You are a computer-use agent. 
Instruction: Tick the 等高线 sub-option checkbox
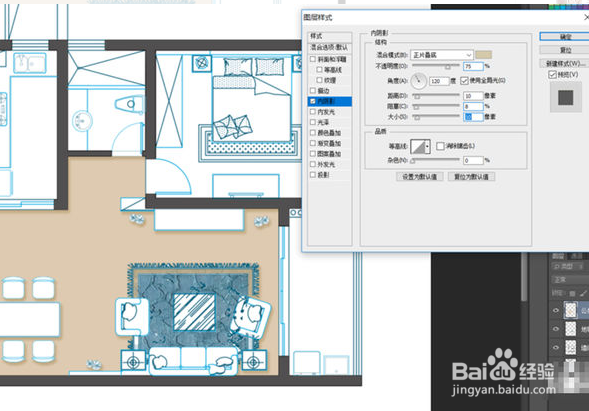coord(319,70)
